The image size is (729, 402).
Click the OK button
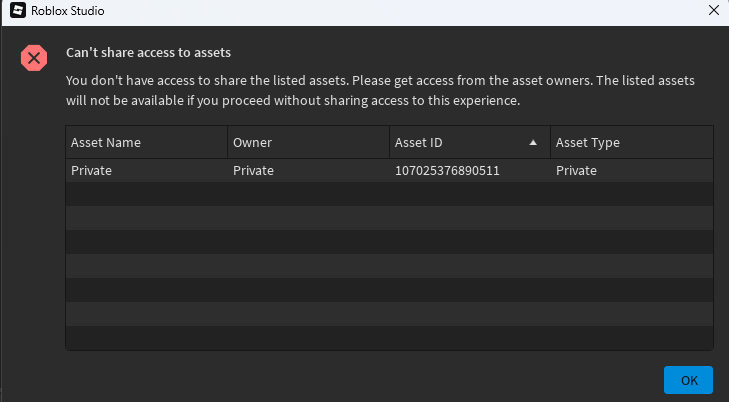688,380
